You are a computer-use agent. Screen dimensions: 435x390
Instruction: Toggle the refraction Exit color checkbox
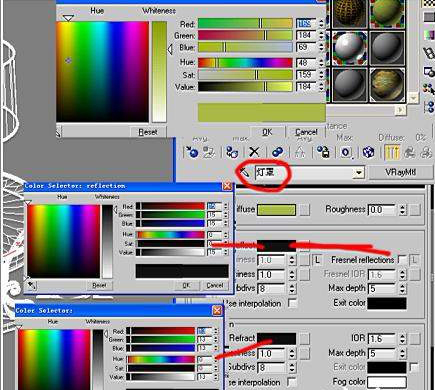(414, 367)
